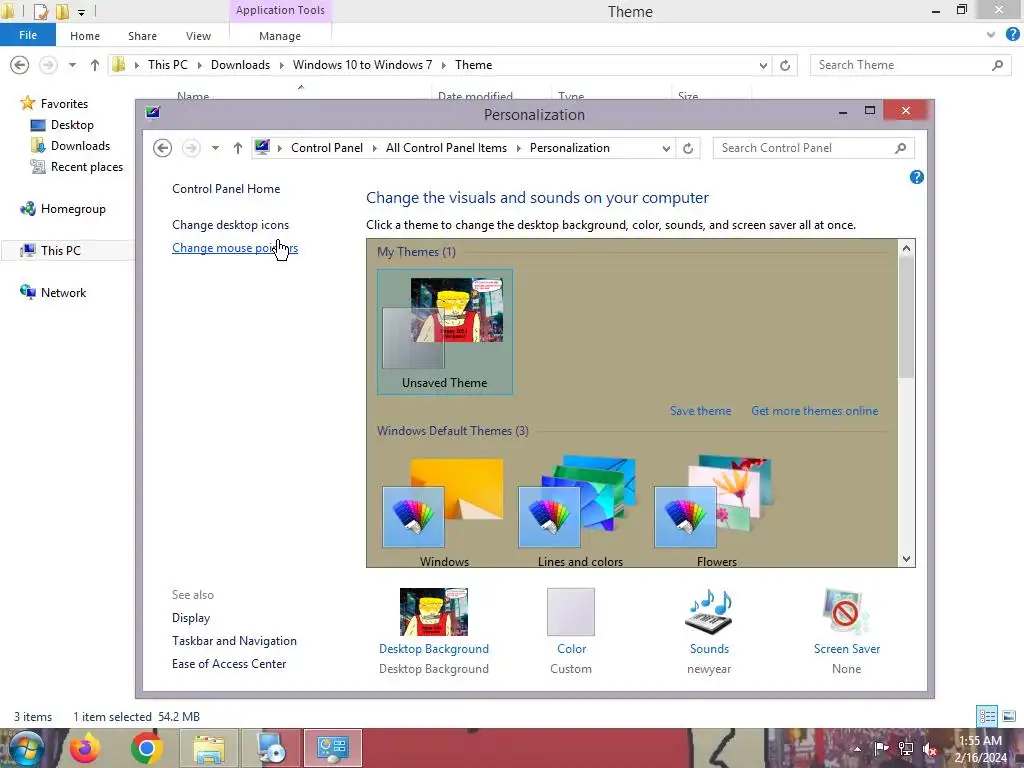Expand Personalization address bar dropdown
The height and width of the screenshot is (768, 1024).
(x=665, y=148)
